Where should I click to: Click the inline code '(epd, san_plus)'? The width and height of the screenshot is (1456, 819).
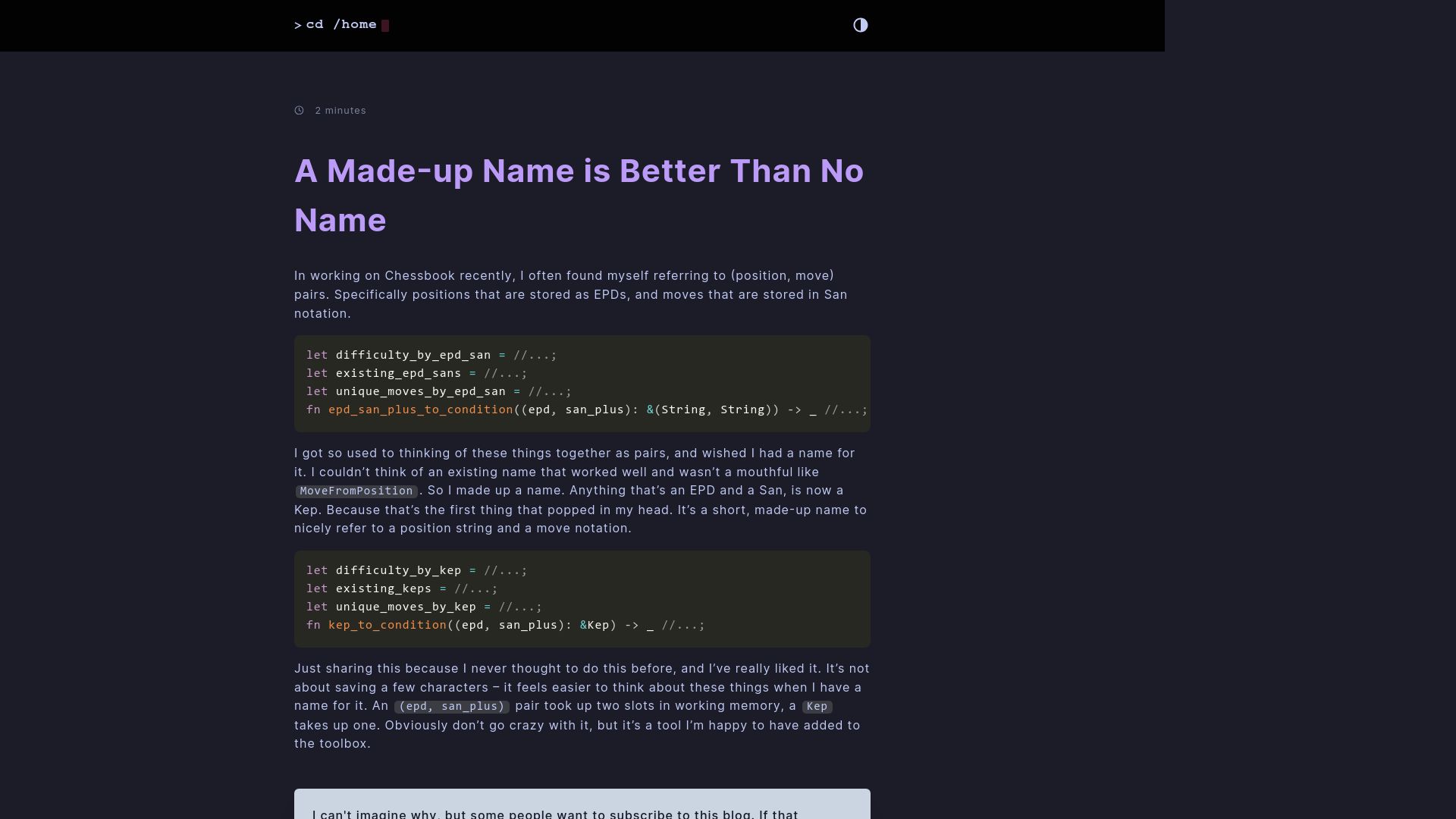tap(452, 707)
